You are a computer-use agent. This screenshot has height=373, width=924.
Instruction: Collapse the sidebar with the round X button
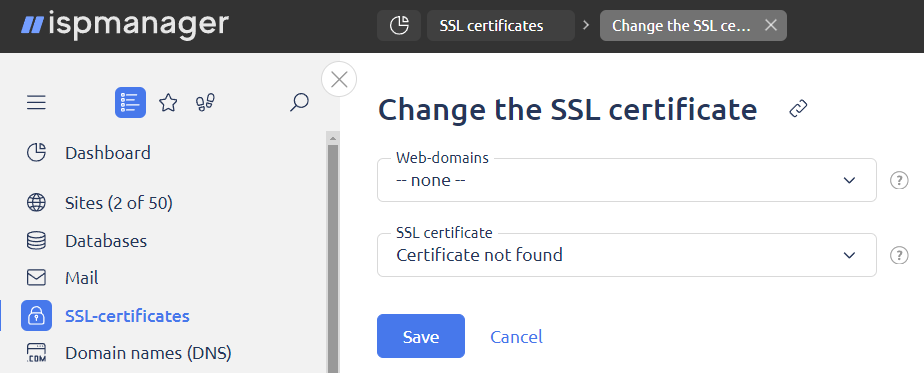coord(339,79)
